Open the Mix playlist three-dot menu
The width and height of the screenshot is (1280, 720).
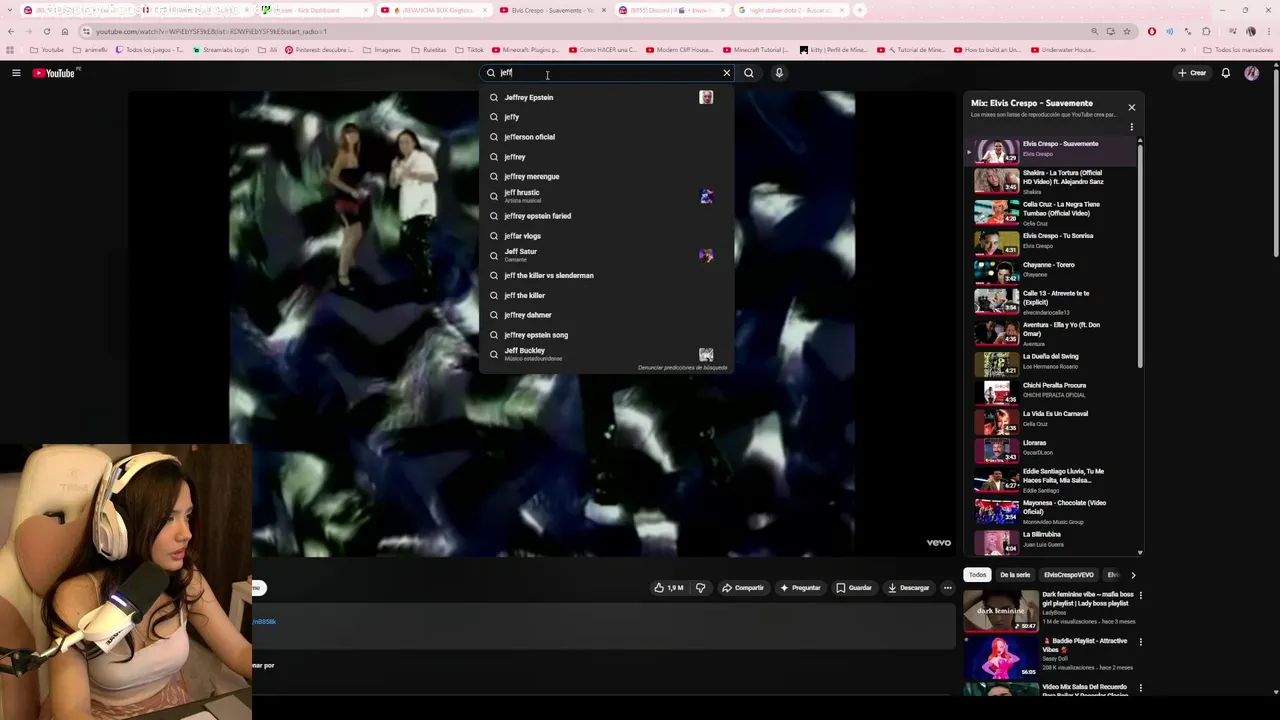(x=1131, y=127)
